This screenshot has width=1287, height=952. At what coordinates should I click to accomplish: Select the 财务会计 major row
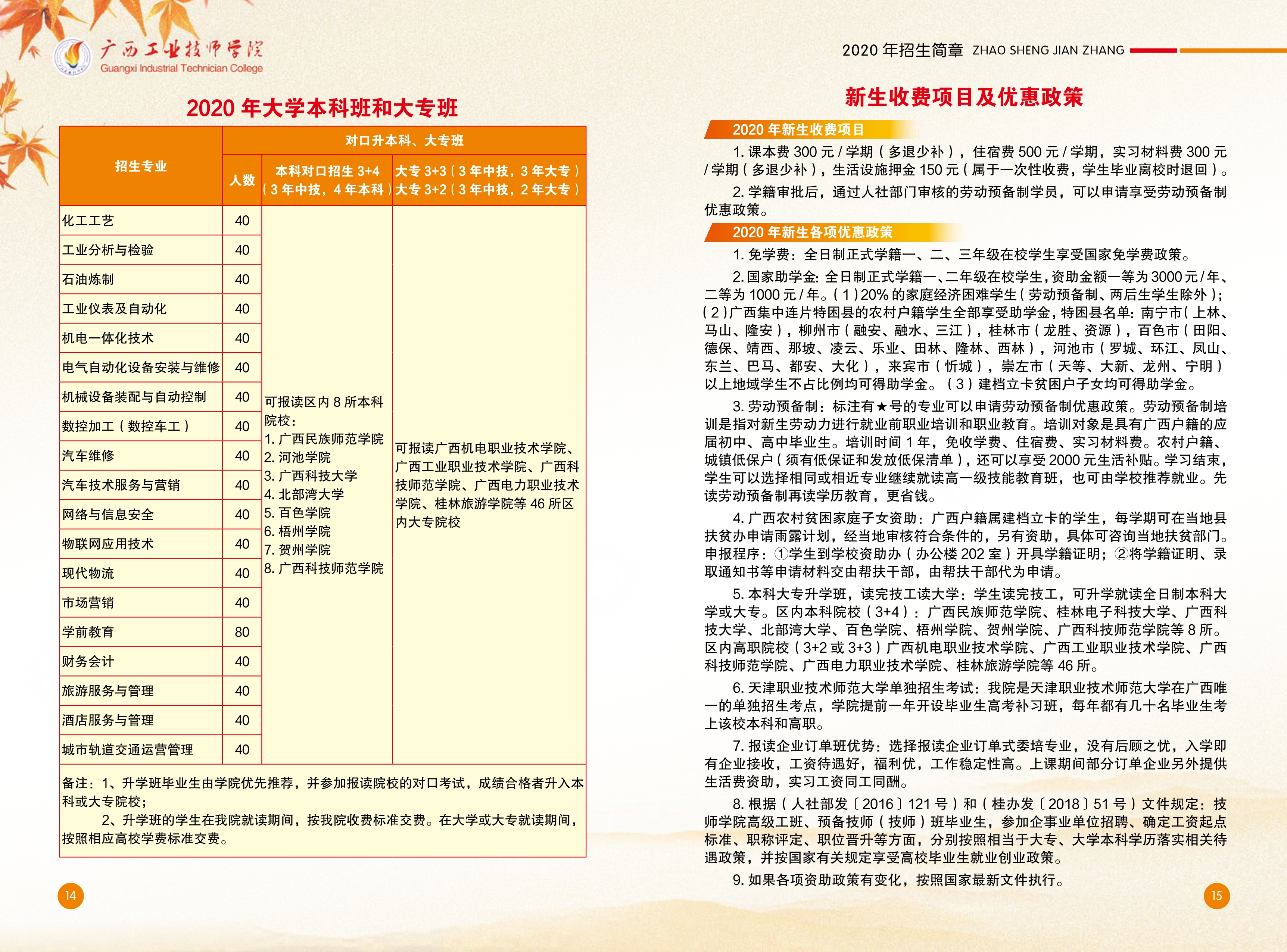coord(161,662)
